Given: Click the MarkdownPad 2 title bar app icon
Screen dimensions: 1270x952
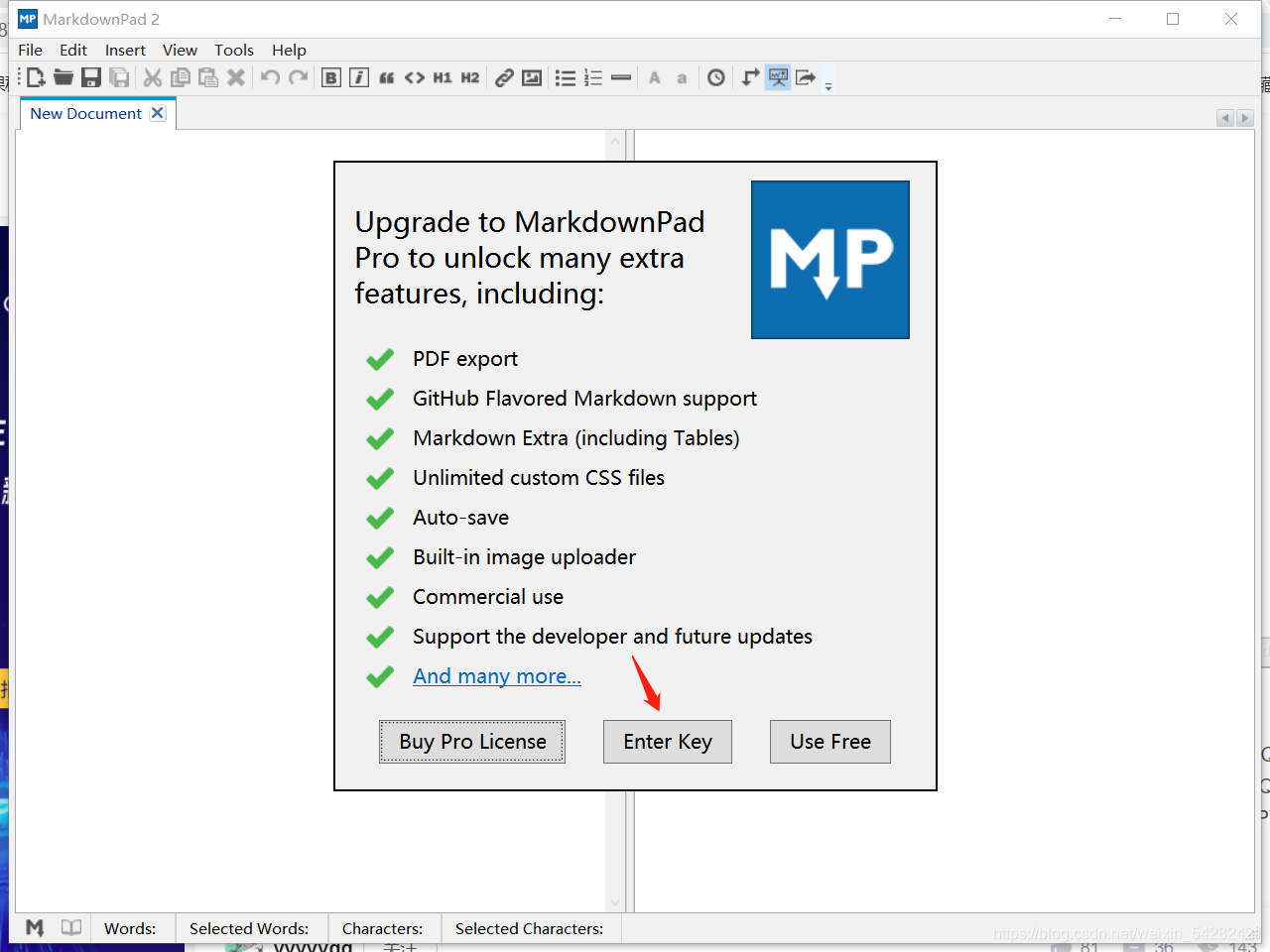Looking at the screenshot, I should [28, 19].
